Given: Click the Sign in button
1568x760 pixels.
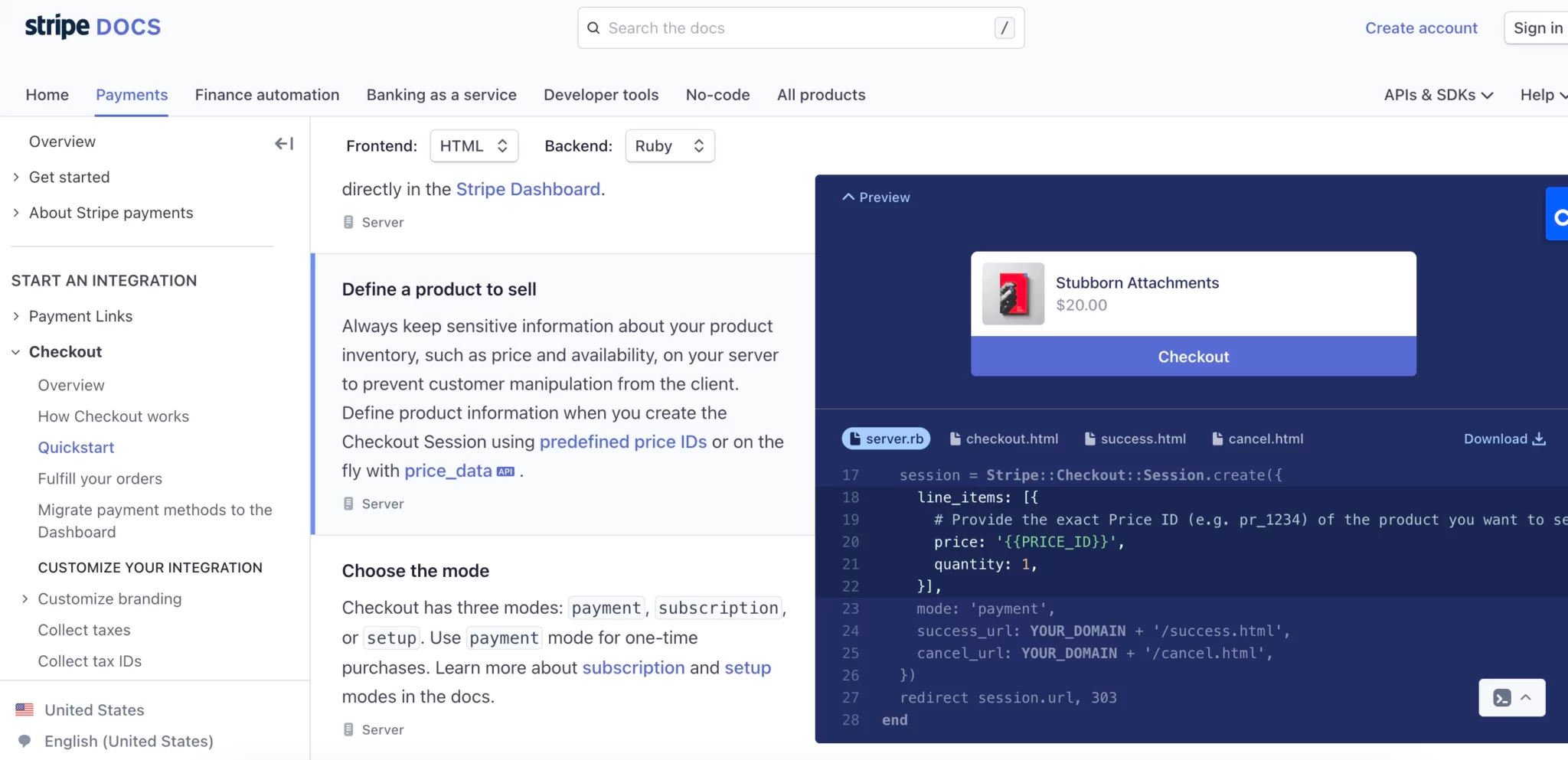Looking at the screenshot, I should pyautogui.click(x=1537, y=28).
